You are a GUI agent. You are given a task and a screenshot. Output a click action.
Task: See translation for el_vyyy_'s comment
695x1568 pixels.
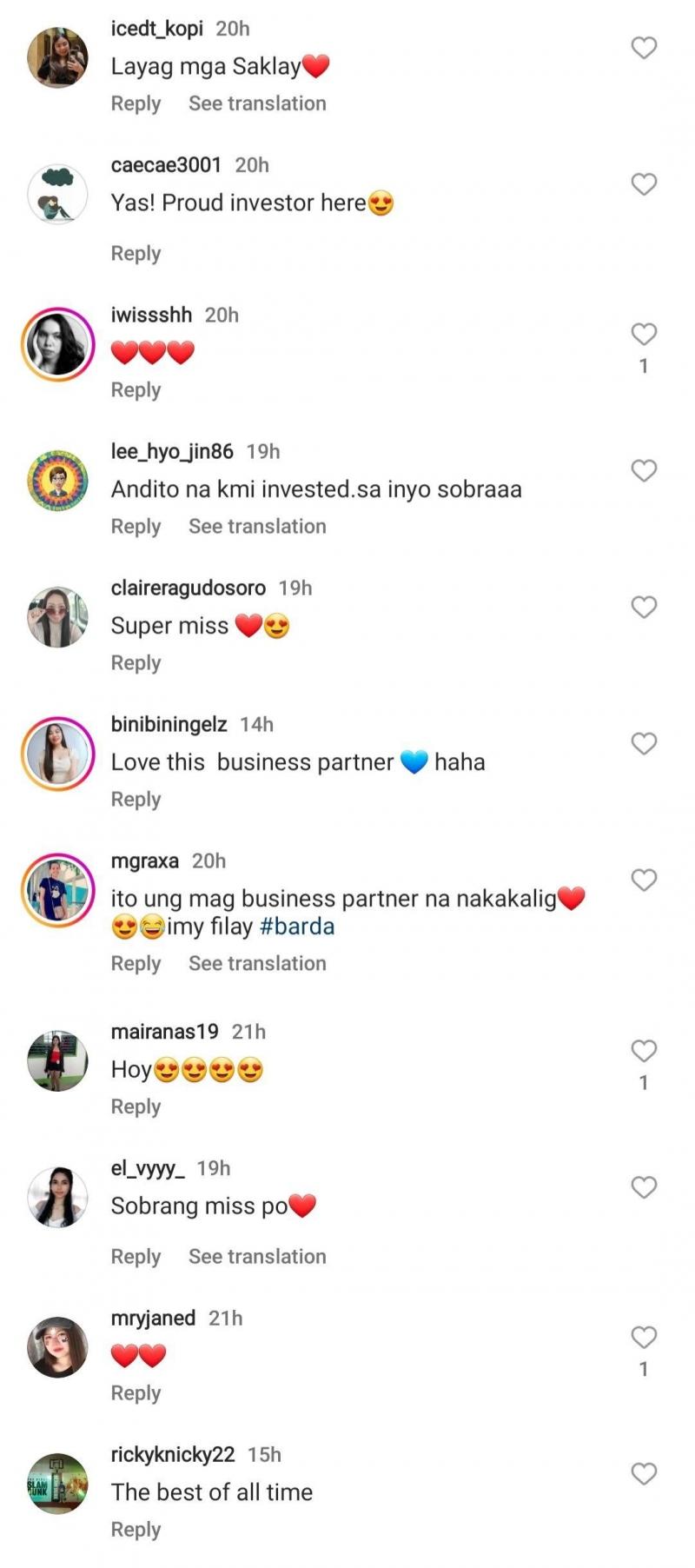(257, 1257)
